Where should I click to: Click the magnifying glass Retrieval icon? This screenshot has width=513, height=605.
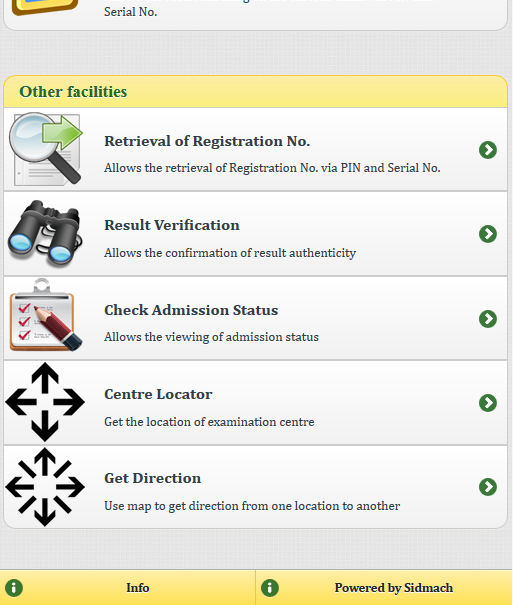tap(46, 149)
